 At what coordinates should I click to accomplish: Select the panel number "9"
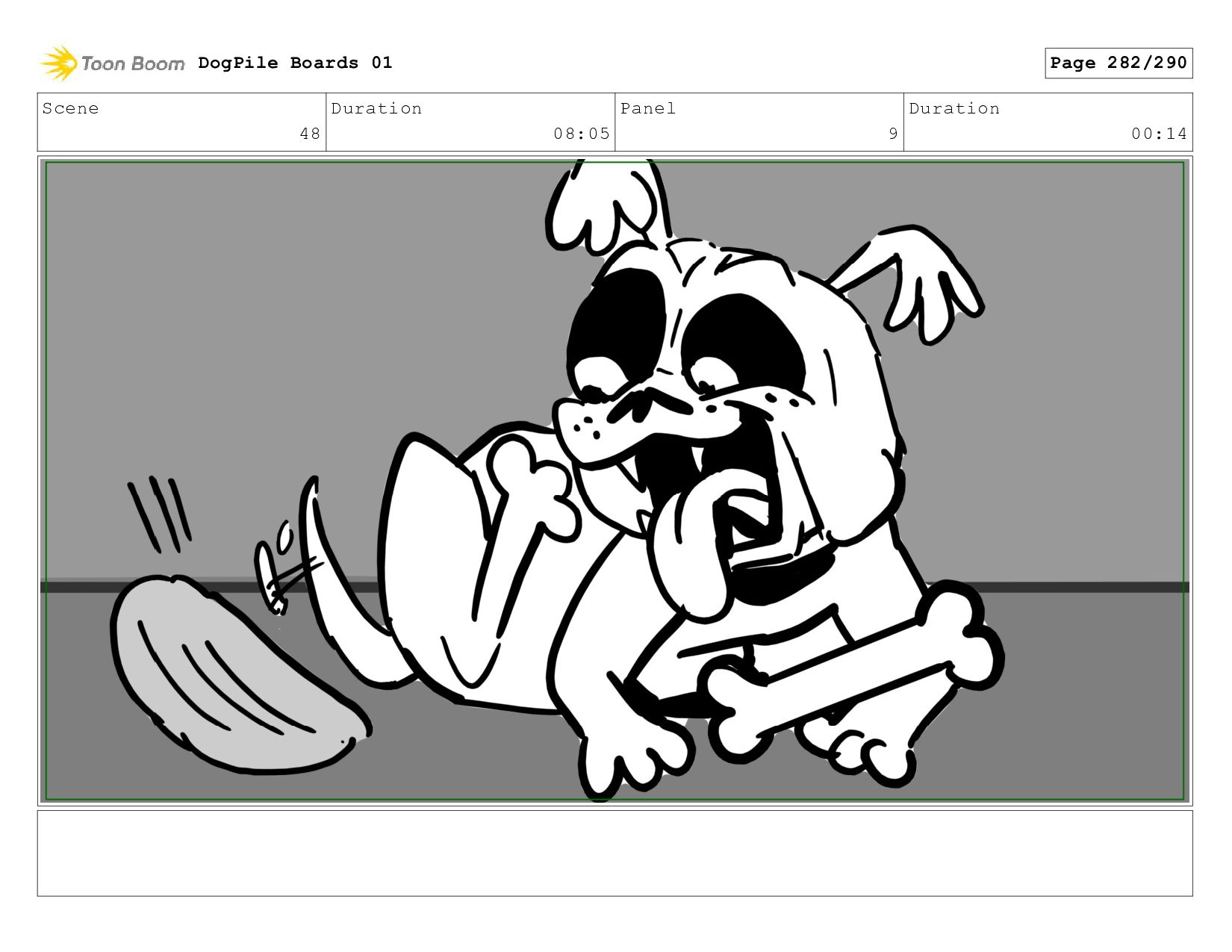[x=893, y=134]
